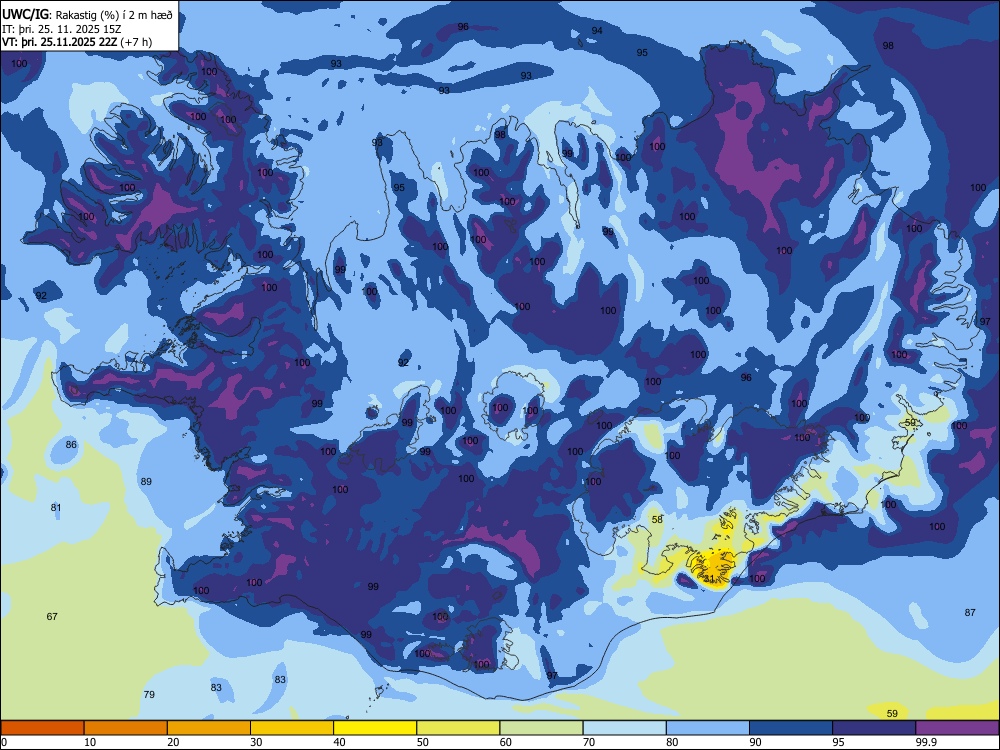Pick the 20–30 amber legend swatch
Viewport: 1000px width, 750px height.
[x=209, y=728]
